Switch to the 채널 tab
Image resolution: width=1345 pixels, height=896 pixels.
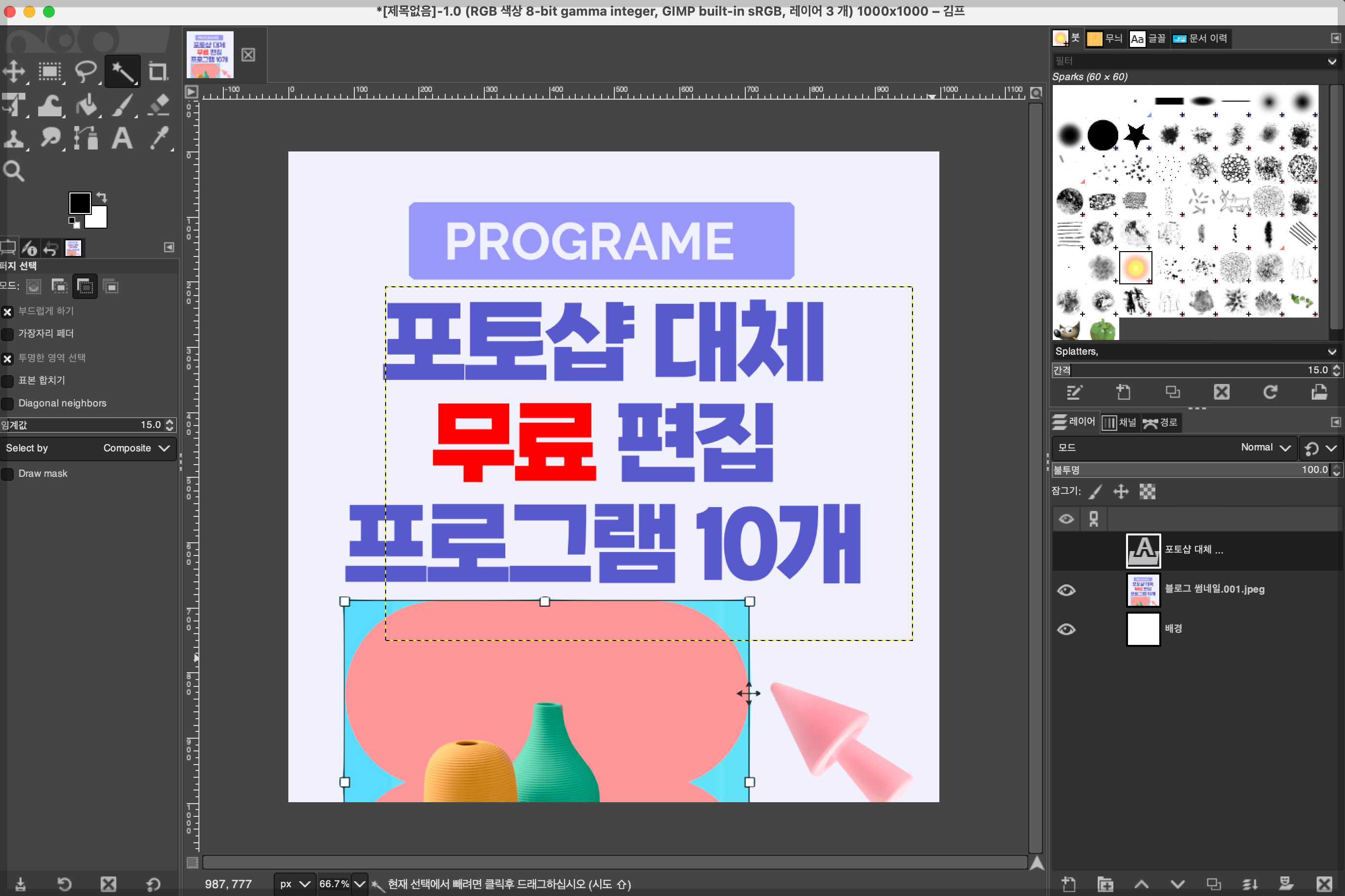1119,422
